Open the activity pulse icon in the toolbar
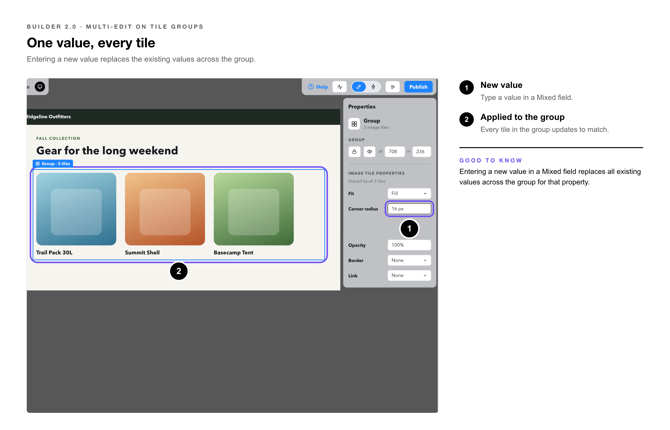670x430 pixels. [x=340, y=87]
